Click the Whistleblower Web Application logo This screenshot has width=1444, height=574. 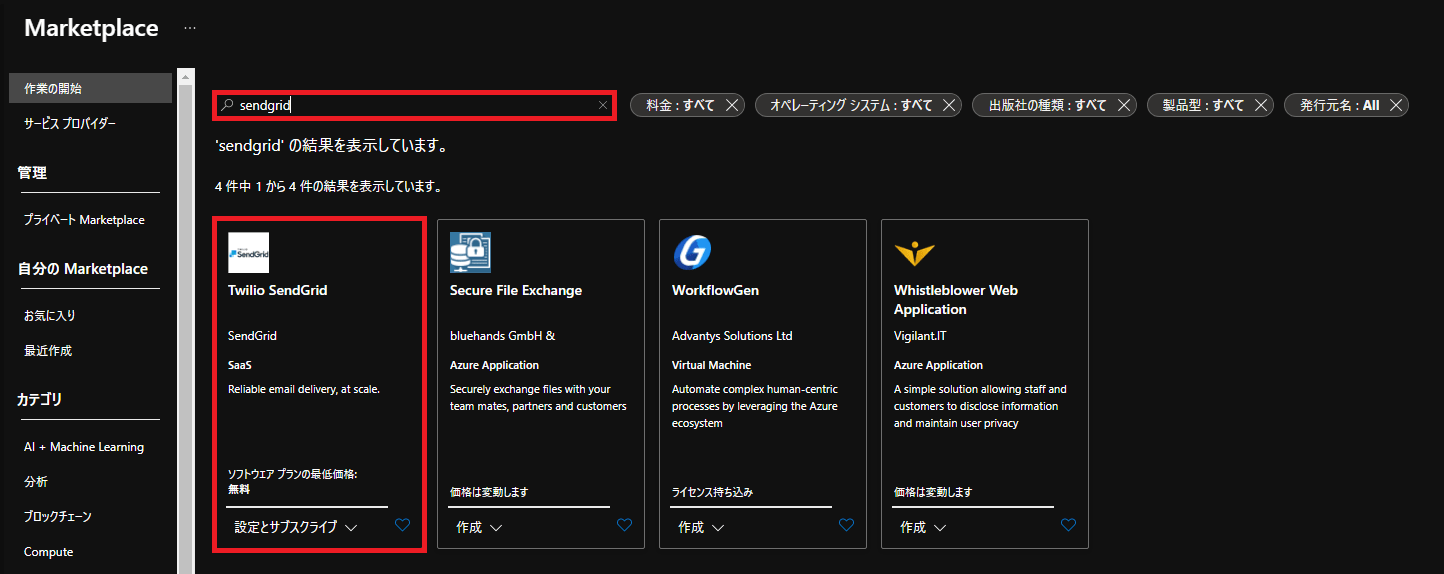coord(914,253)
